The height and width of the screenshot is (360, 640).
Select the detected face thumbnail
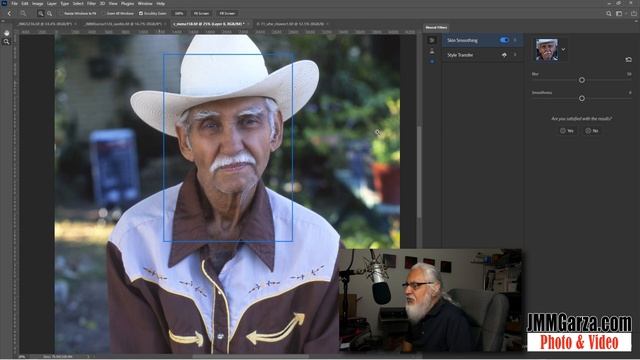pyautogui.click(x=547, y=49)
